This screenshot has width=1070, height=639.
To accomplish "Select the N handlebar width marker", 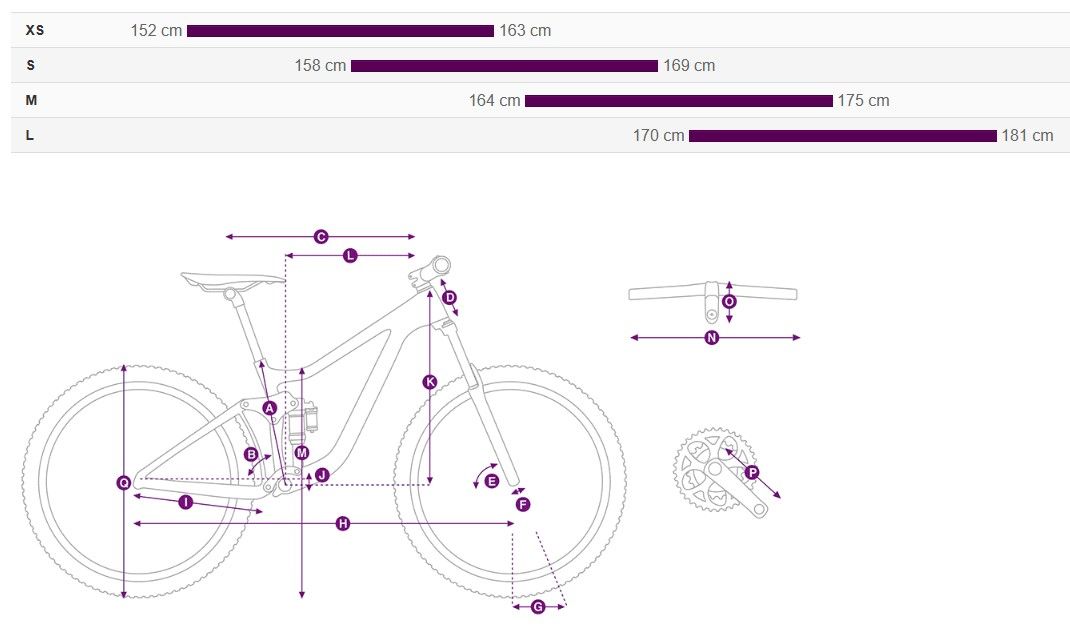I will (712, 337).
